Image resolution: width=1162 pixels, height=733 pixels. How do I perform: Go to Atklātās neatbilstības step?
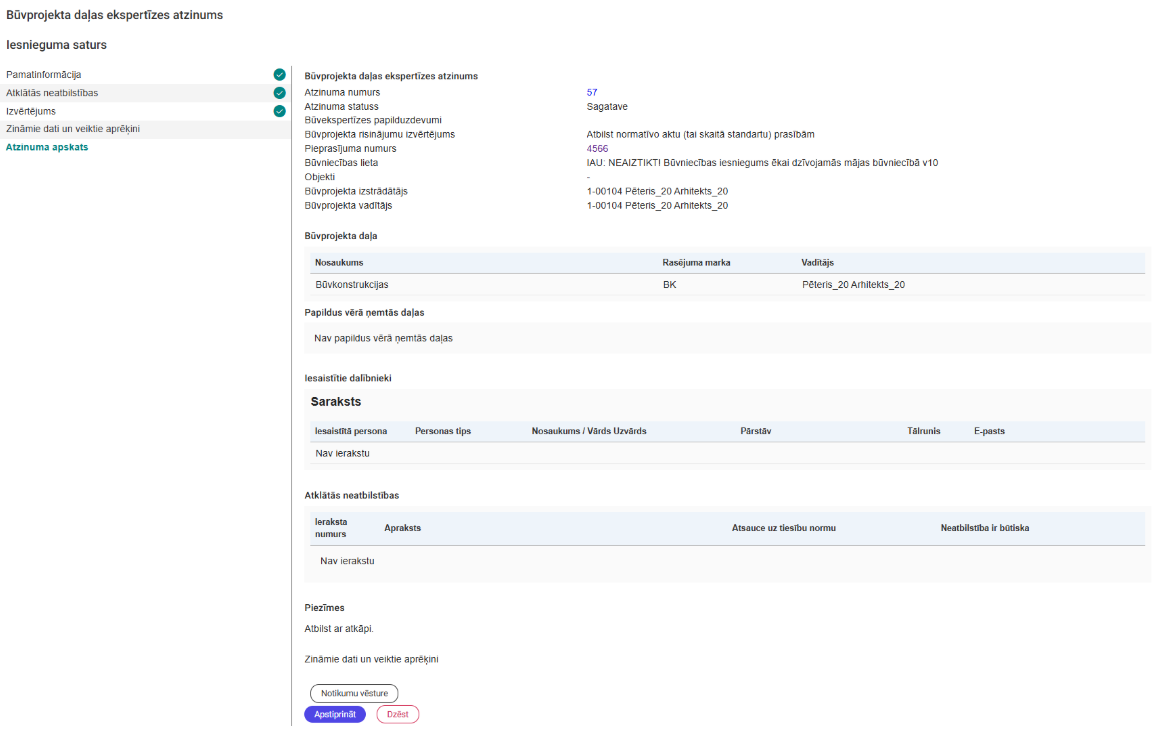52,93
